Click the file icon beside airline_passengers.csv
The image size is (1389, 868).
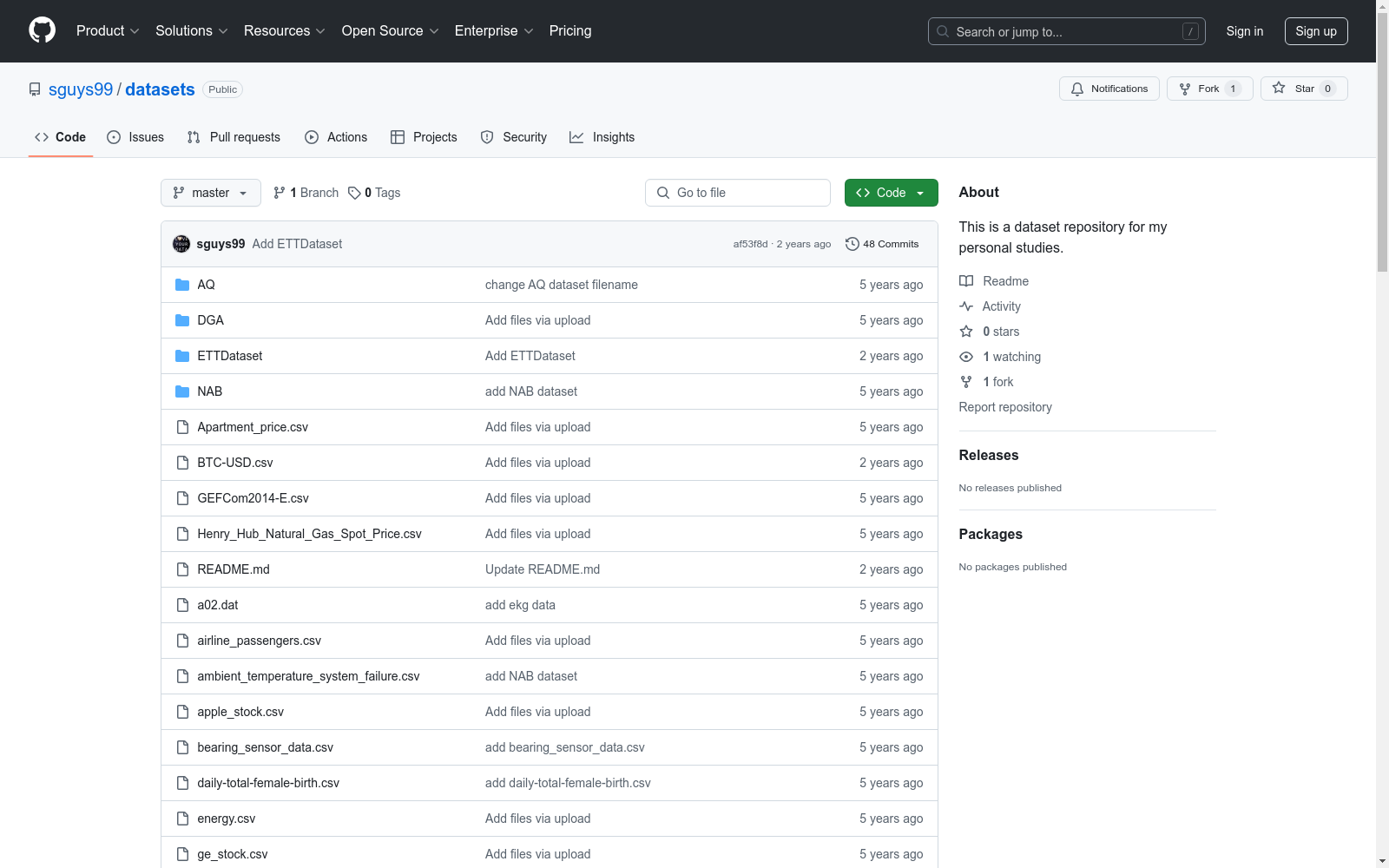tap(182, 641)
